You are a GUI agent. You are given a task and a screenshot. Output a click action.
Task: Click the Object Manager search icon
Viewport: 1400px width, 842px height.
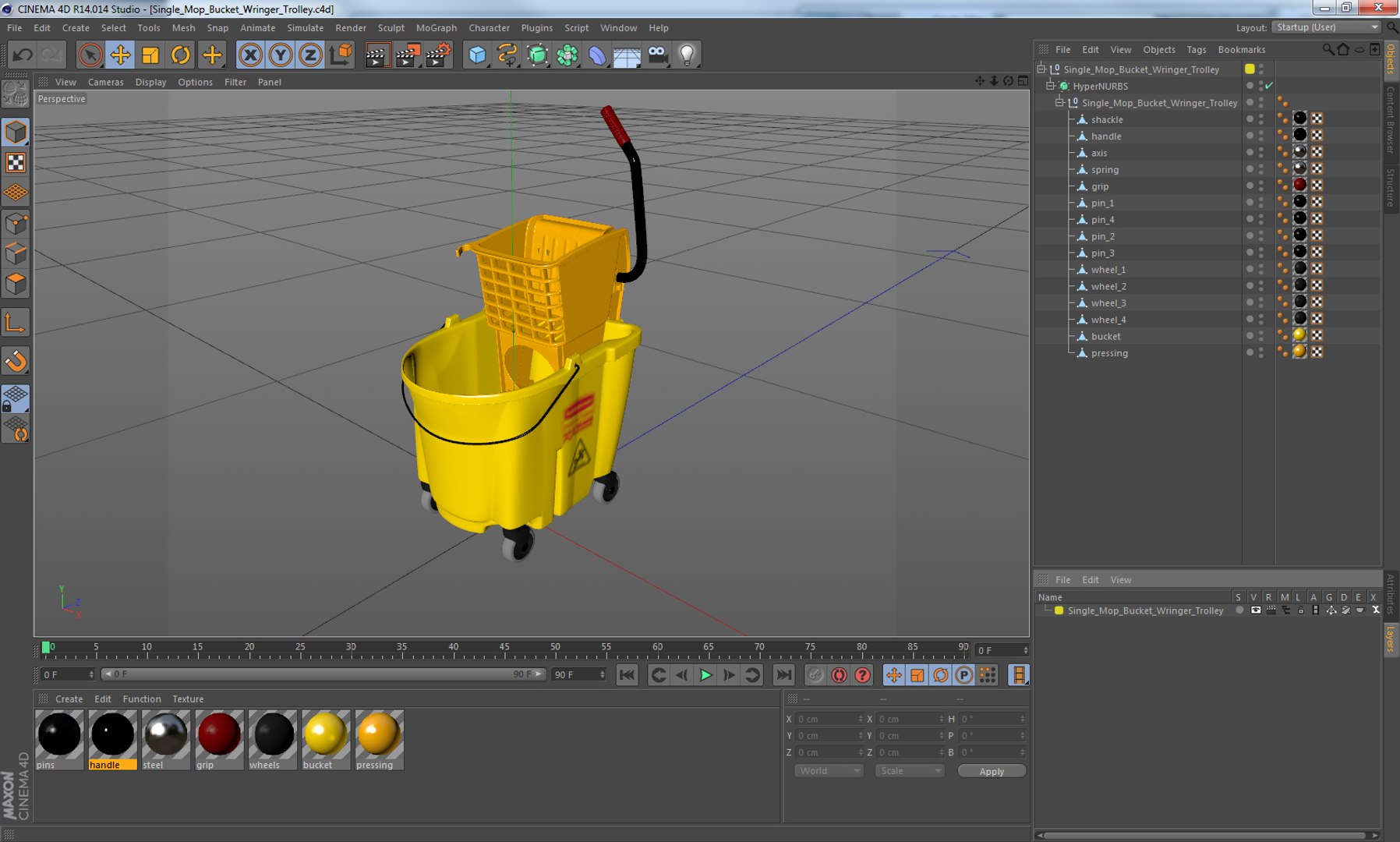(x=1328, y=49)
